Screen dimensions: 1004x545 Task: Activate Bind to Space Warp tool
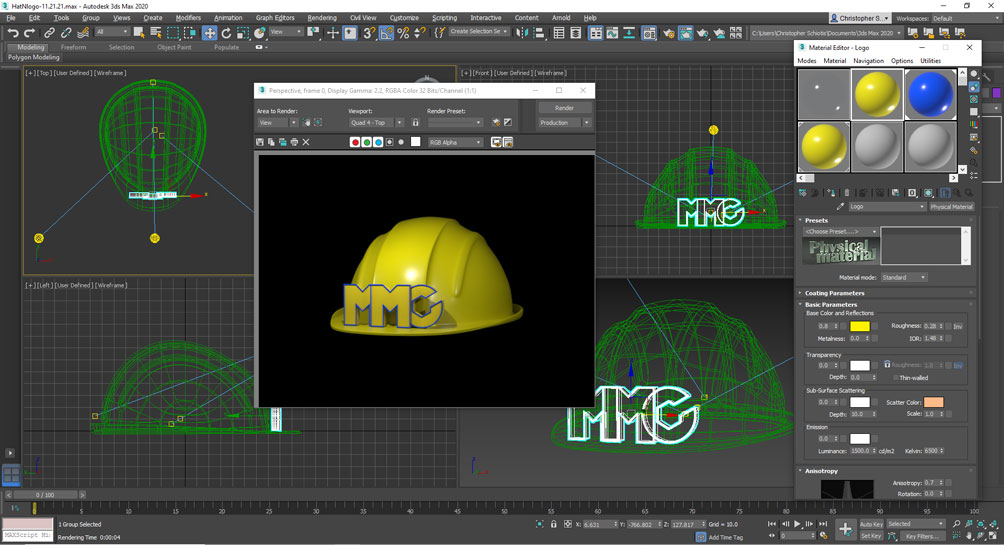click(83, 33)
